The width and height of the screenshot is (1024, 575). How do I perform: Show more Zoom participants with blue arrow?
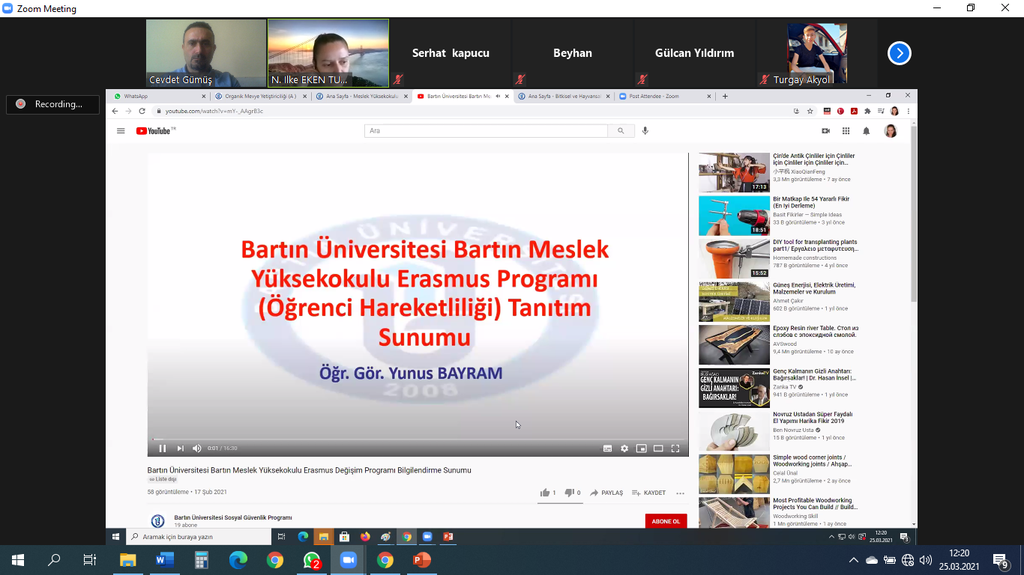coord(899,53)
